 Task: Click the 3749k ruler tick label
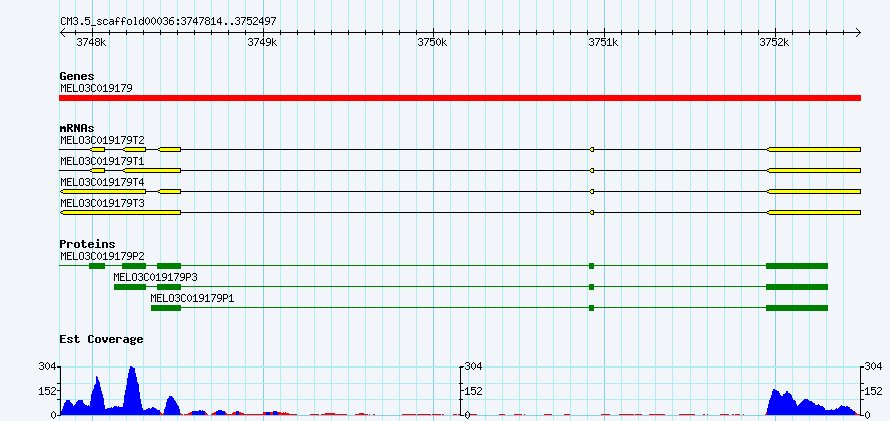[262, 43]
